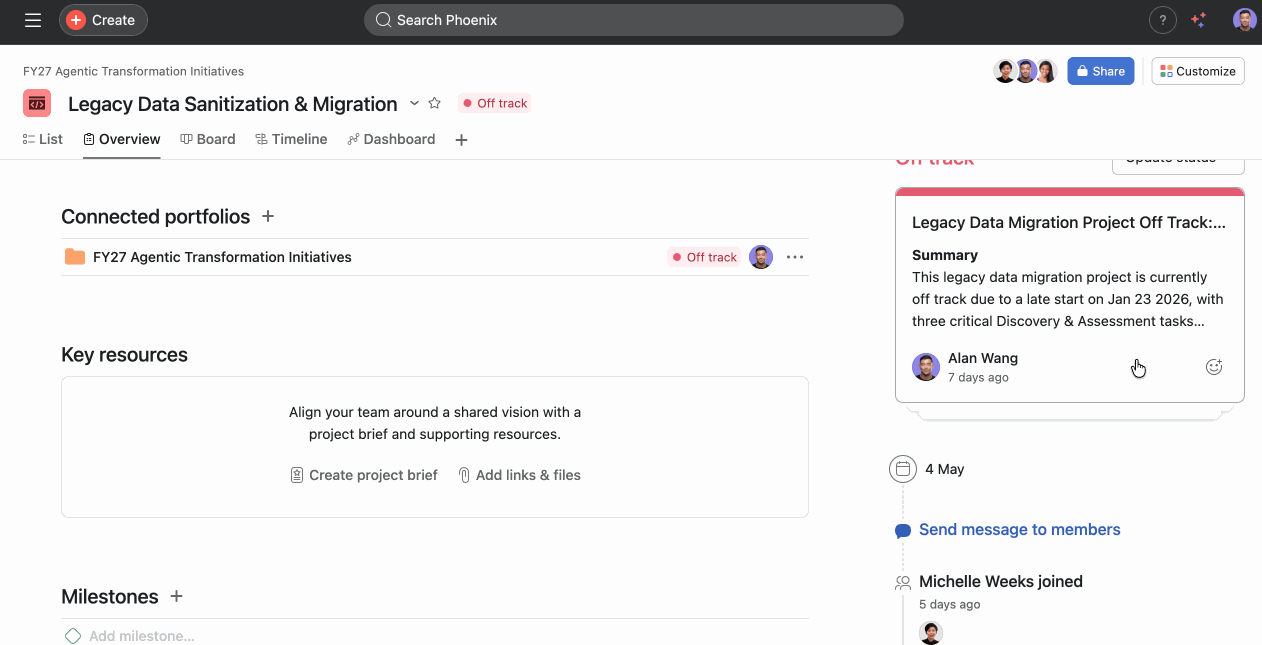
Task: Click the Share button
Action: point(1100,71)
